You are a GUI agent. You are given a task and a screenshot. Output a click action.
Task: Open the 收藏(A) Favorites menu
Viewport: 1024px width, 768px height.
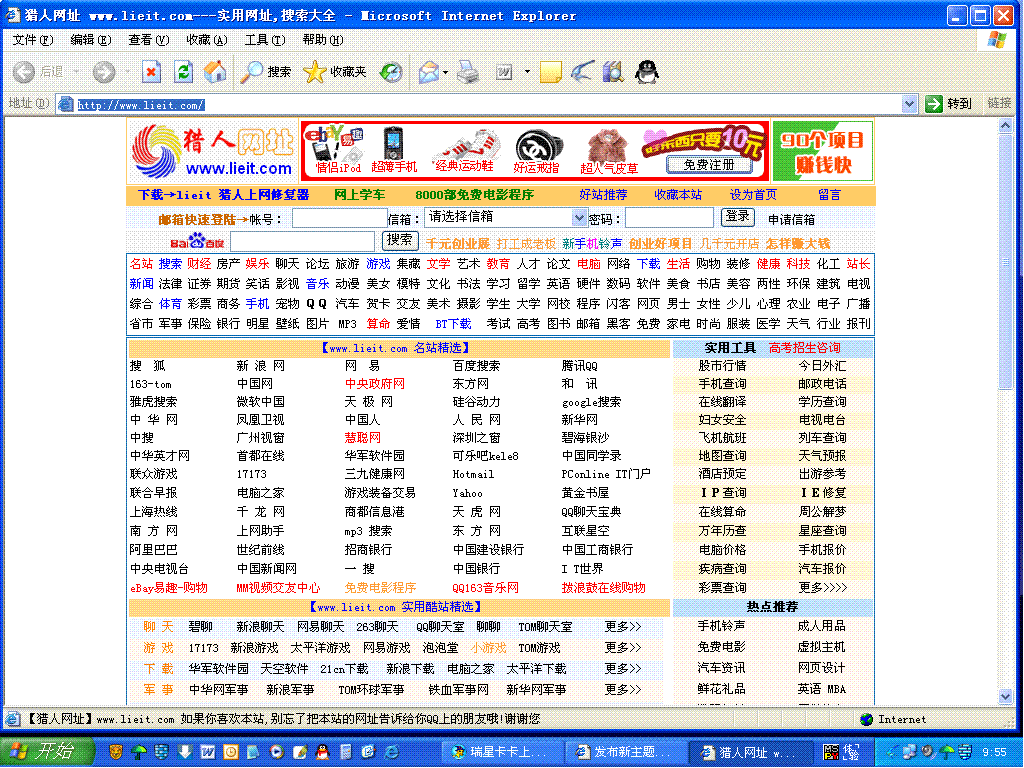pyautogui.click(x=206, y=40)
